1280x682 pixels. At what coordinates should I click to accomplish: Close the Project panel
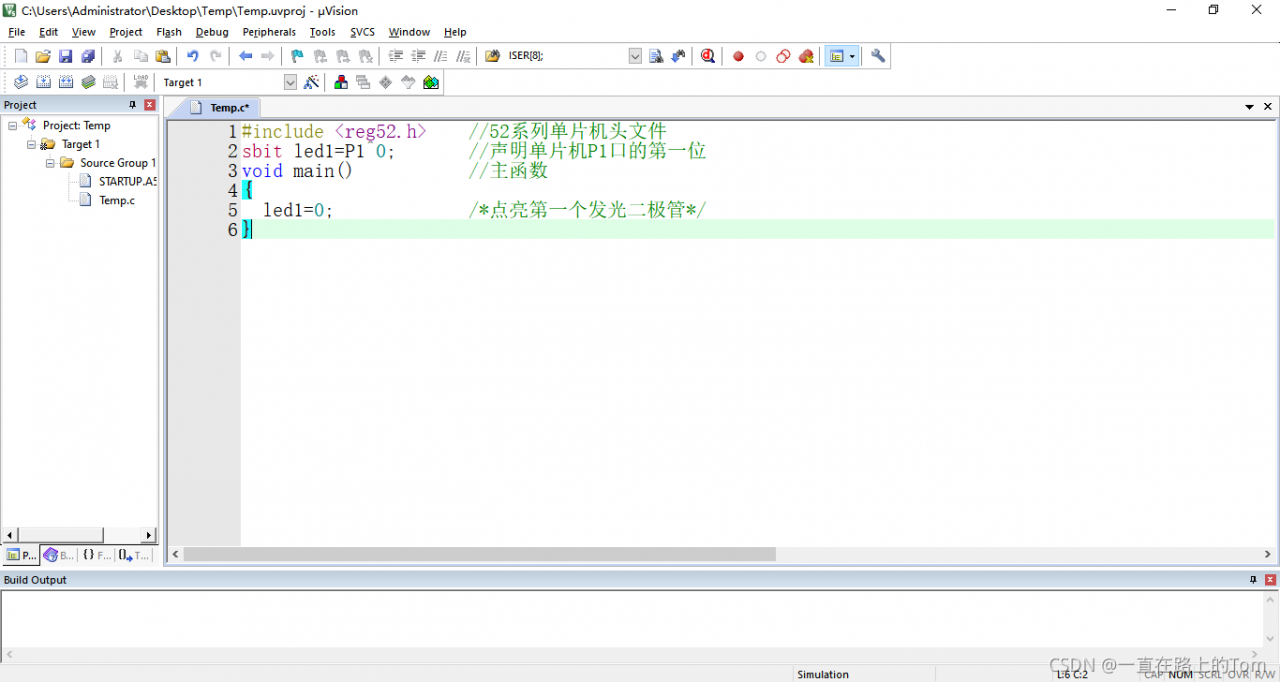pyautogui.click(x=150, y=105)
